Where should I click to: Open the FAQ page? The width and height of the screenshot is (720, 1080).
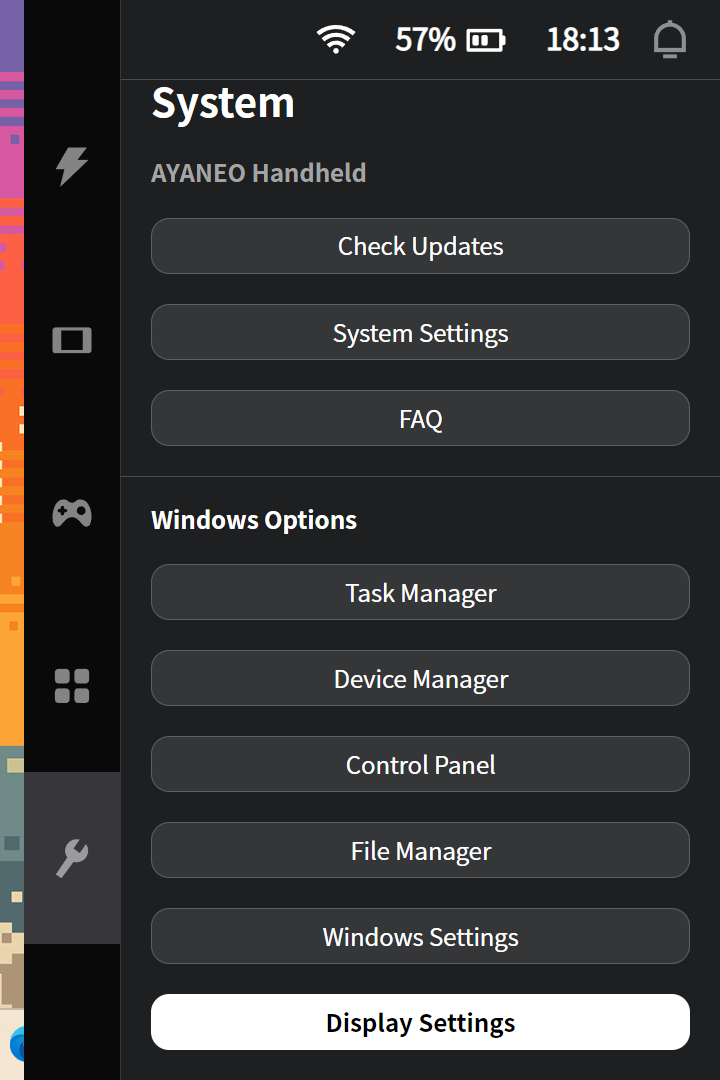click(420, 419)
